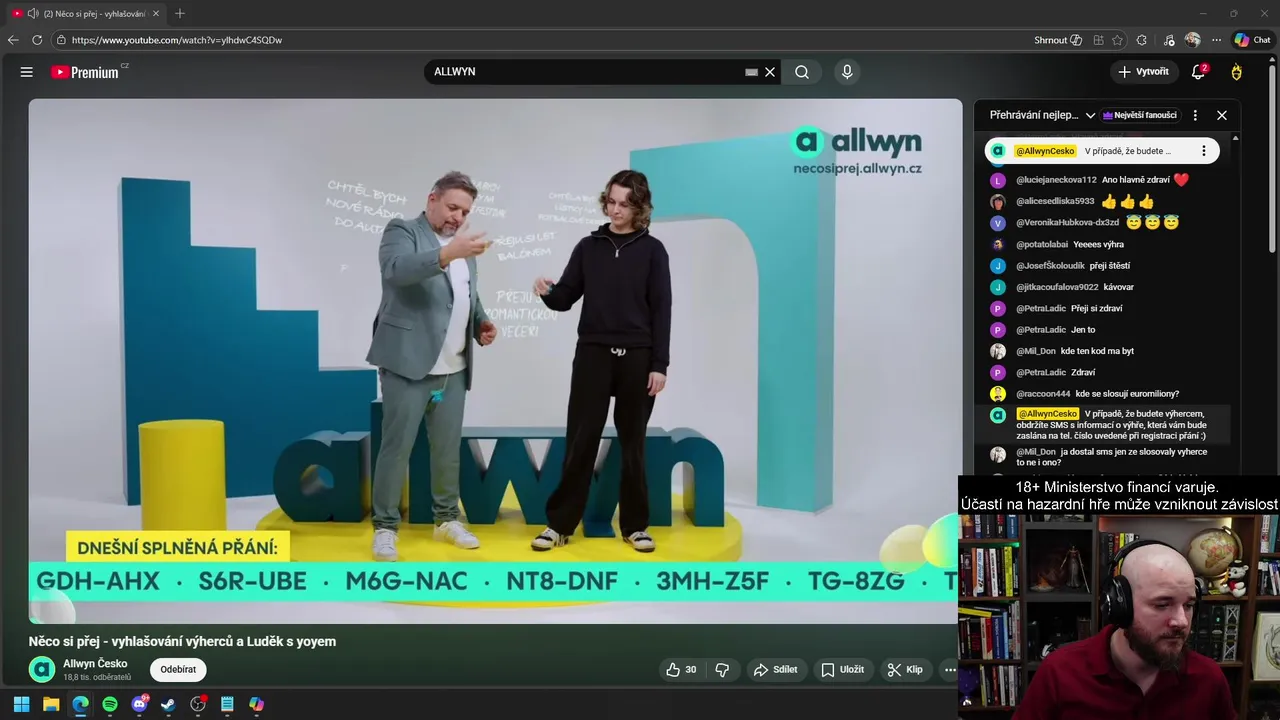1280x720 pixels.
Task: Open the Allwyn Česko channel name link
Action: click(x=95, y=663)
